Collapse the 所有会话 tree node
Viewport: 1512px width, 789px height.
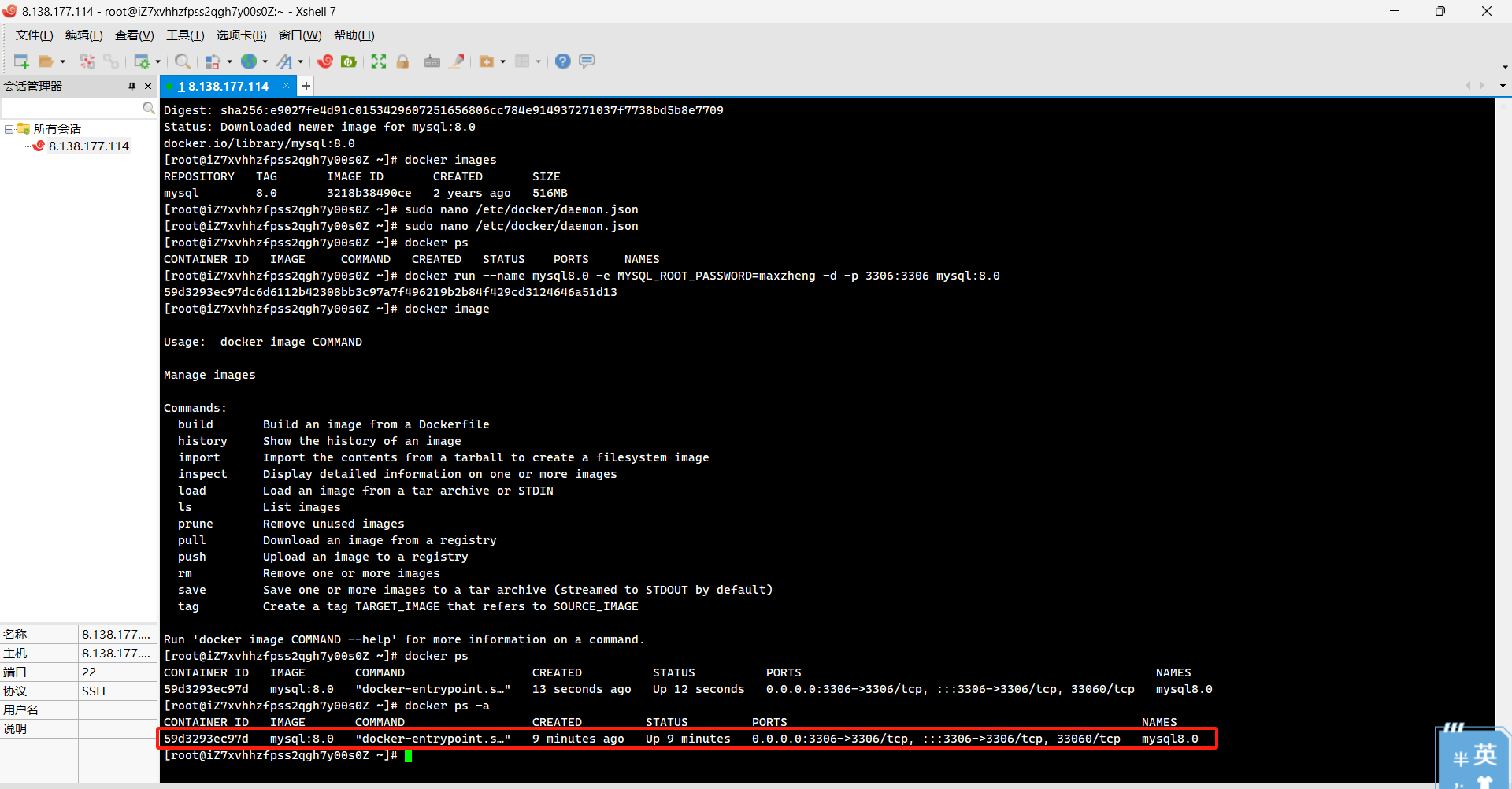tap(9, 129)
